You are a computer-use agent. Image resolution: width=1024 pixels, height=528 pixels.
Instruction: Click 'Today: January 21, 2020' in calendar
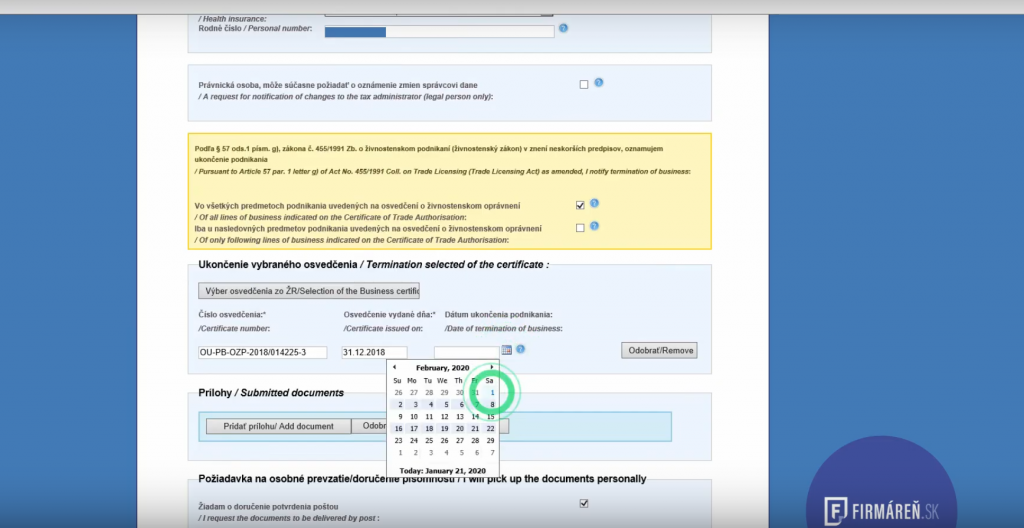click(443, 470)
